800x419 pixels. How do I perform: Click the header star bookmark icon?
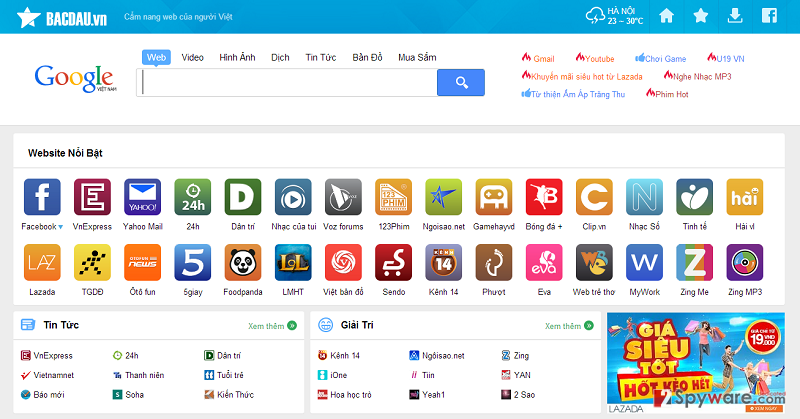(x=701, y=16)
